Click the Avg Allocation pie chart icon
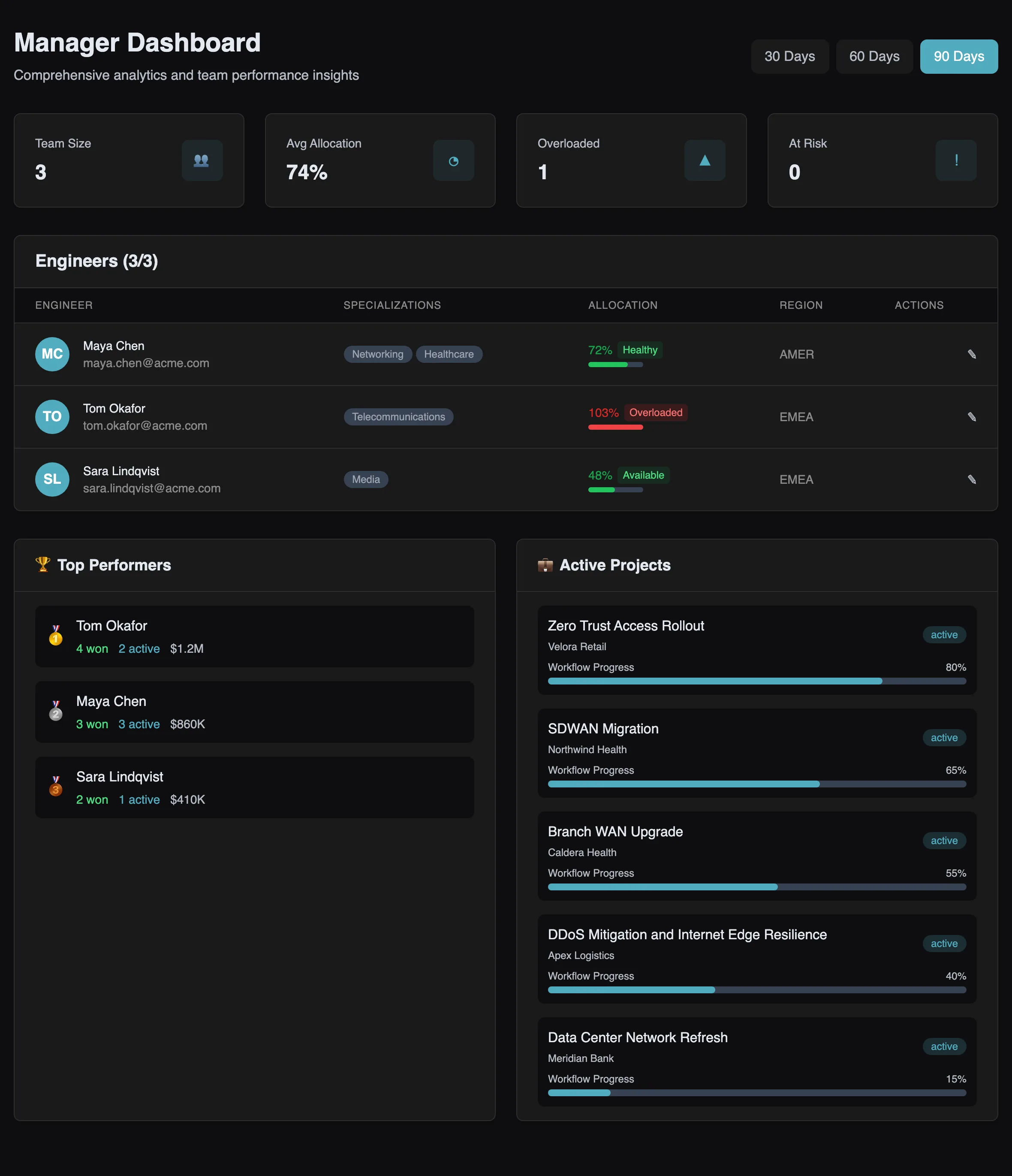The image size is (1012, 1176). pyautogui.click(x=454, y=161)
